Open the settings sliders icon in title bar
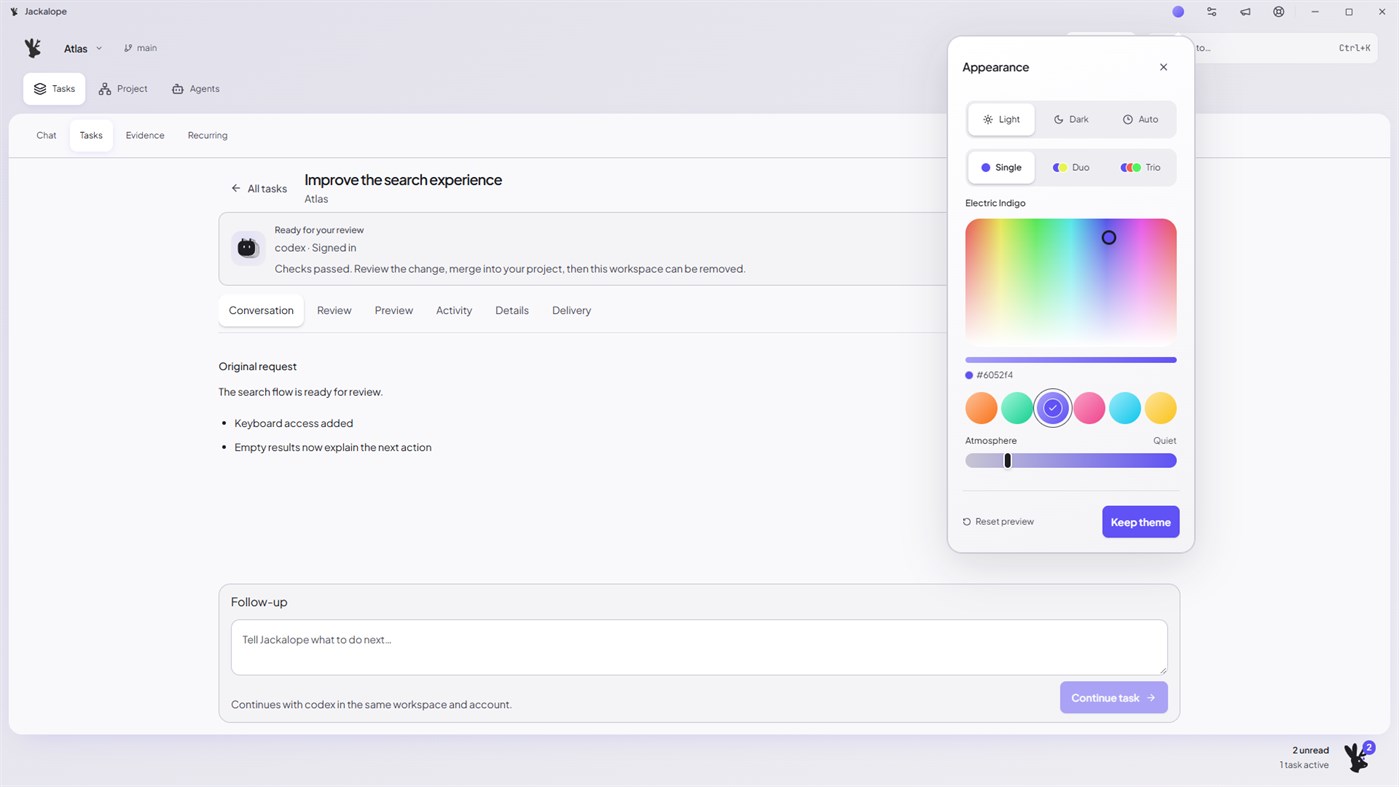This screenshot has width=1399, height=787. (1212, 12)
